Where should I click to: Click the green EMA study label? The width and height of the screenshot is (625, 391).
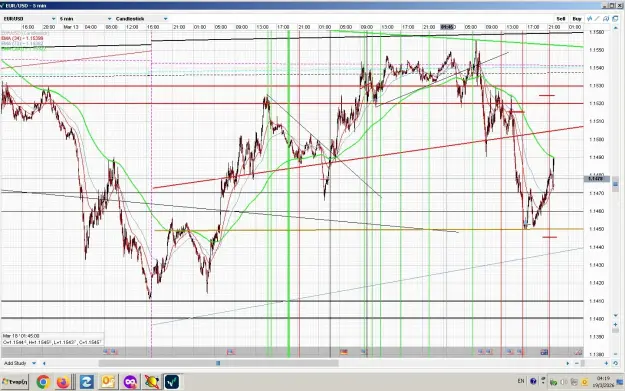tap(23, 48)
